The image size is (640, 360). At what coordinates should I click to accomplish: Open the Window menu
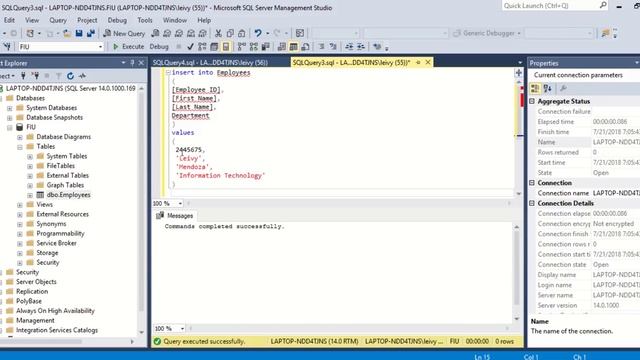[x=175, y=20]
